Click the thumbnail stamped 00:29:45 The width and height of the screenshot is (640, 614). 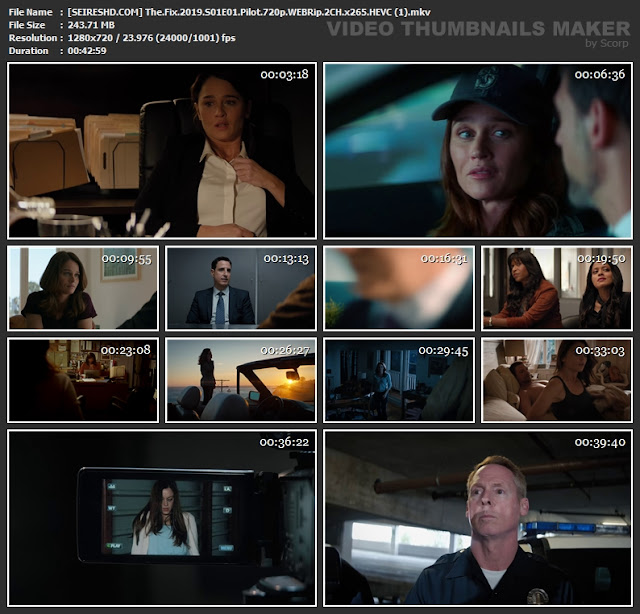coord(399,380)
